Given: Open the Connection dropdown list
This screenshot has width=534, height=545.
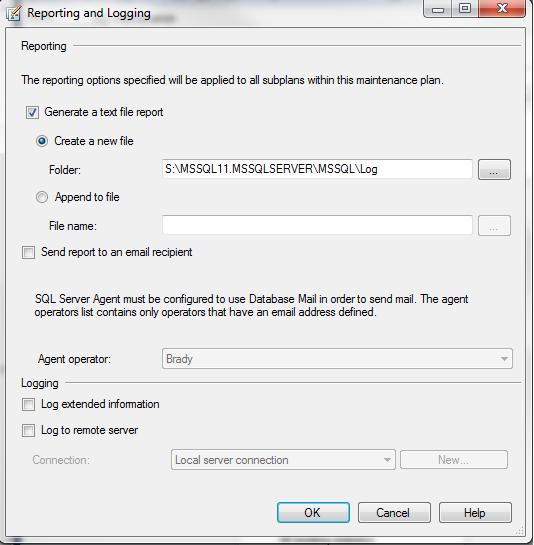Looking at the screenshot, I should [x=283, y=460].
